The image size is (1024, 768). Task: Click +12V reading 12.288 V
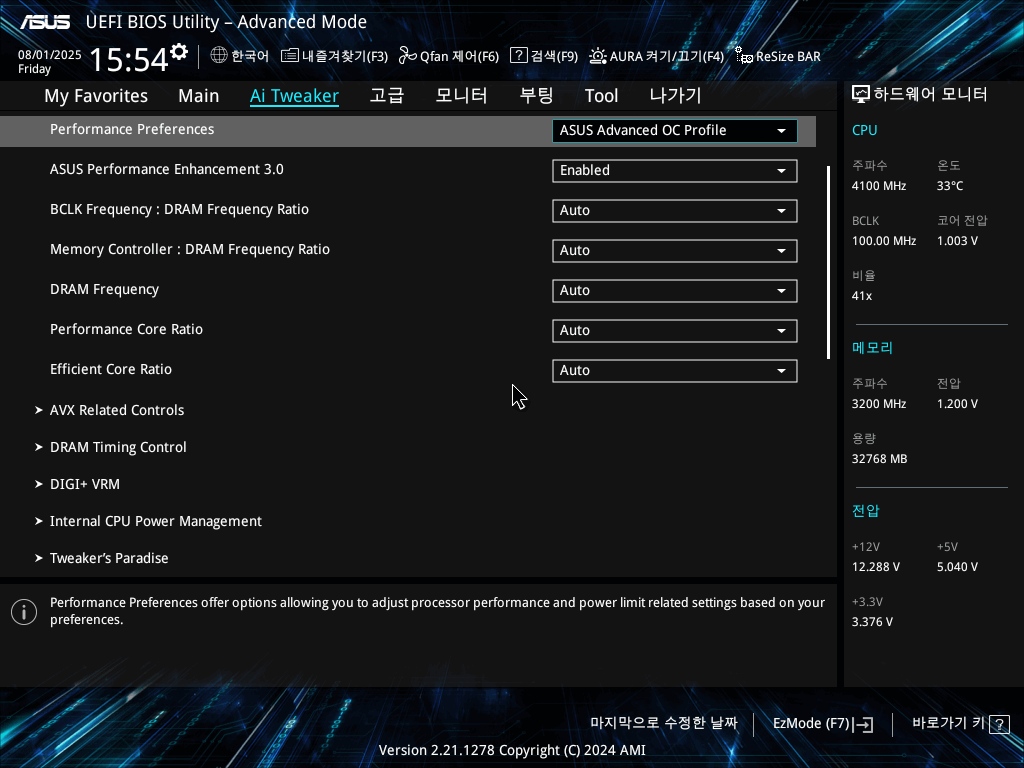click(x=876, y=567)
